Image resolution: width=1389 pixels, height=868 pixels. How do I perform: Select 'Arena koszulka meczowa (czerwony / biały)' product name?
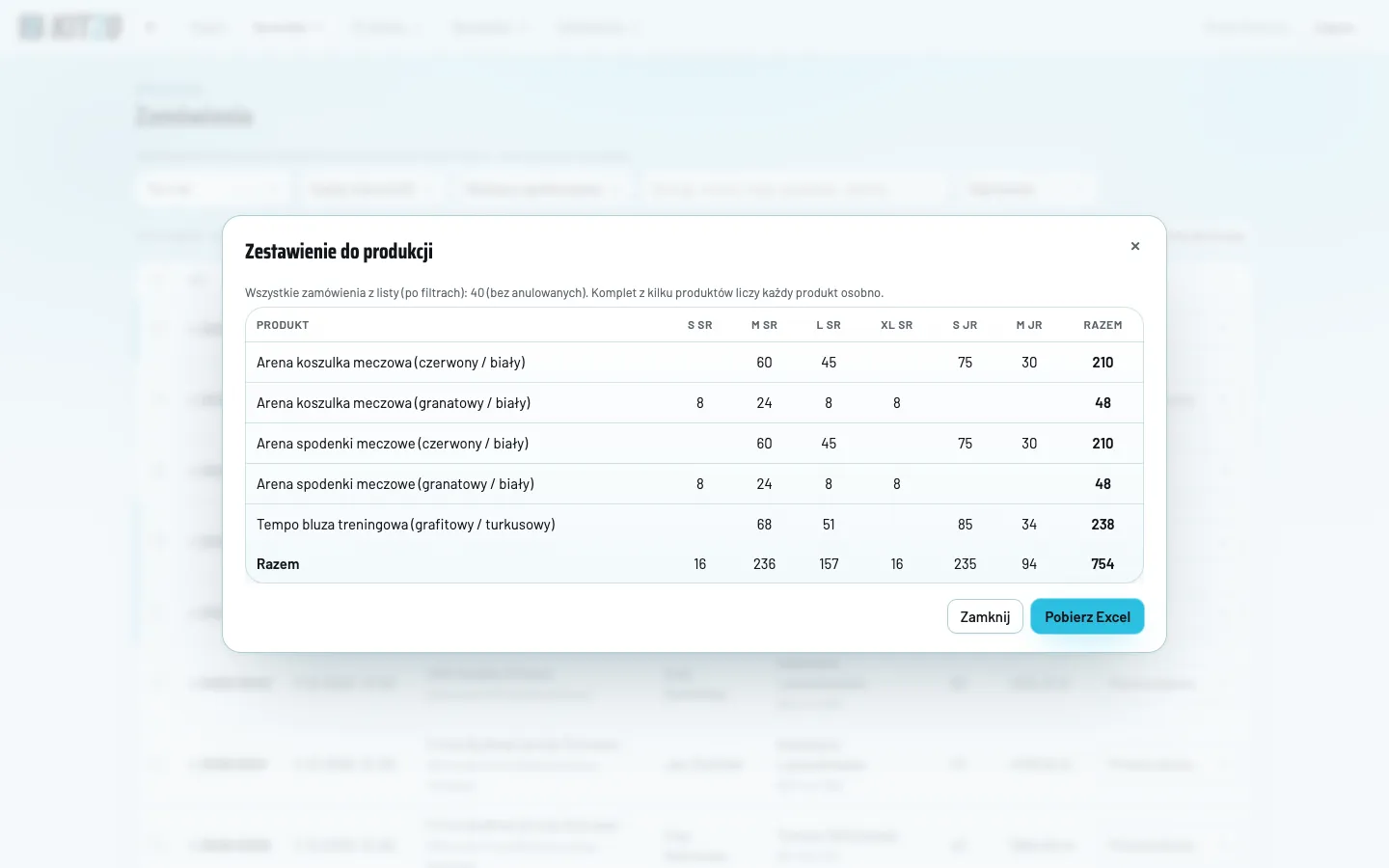point(391,363)
